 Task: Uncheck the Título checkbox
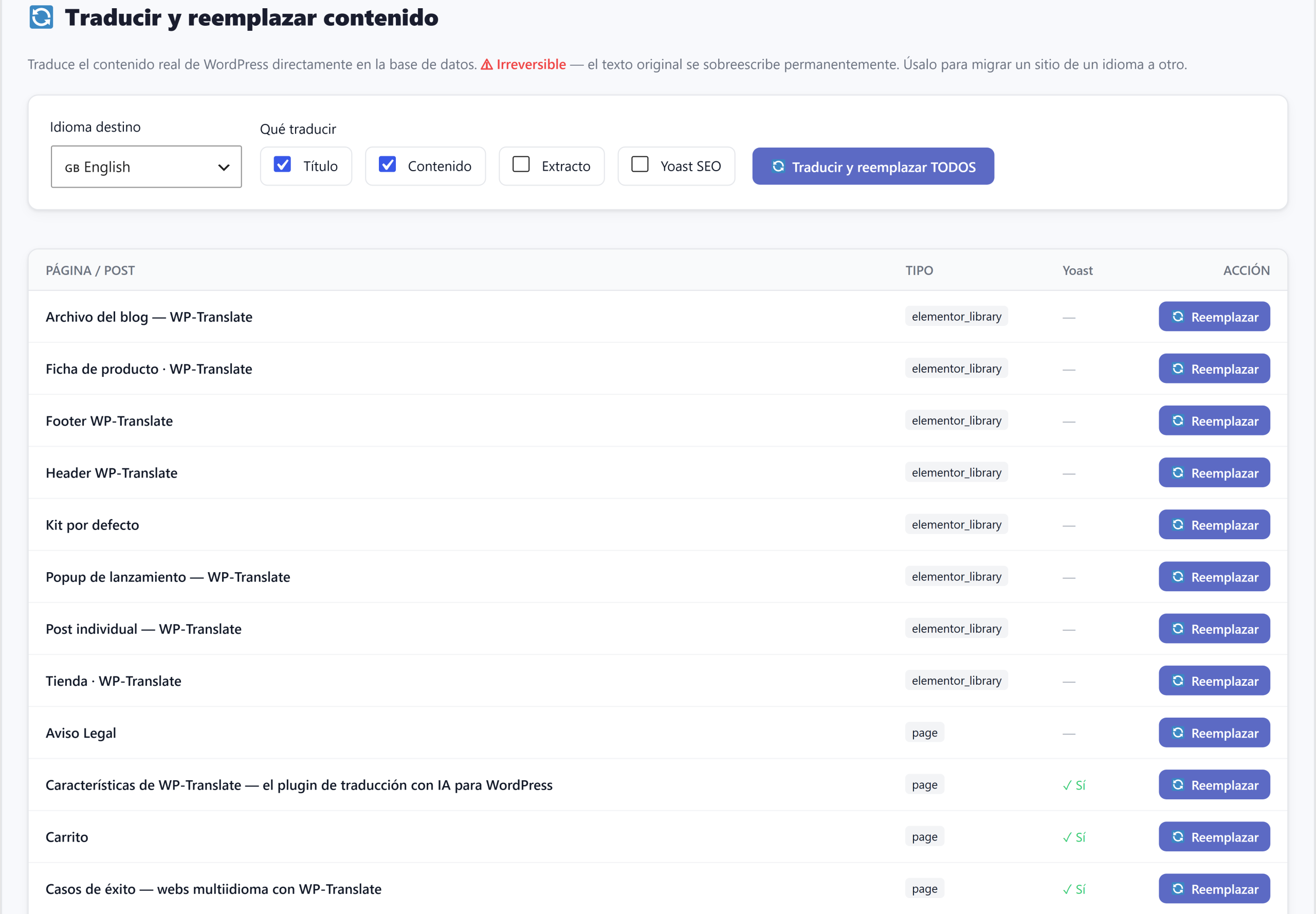[282, 165]
